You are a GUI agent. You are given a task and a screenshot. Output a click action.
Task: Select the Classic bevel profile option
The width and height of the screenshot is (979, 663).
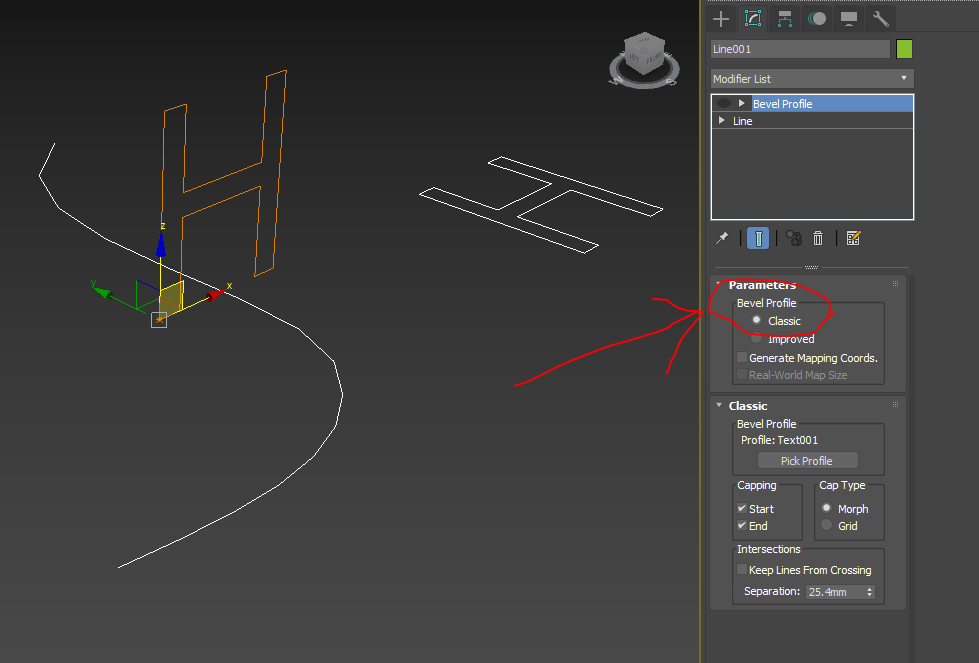756,320
